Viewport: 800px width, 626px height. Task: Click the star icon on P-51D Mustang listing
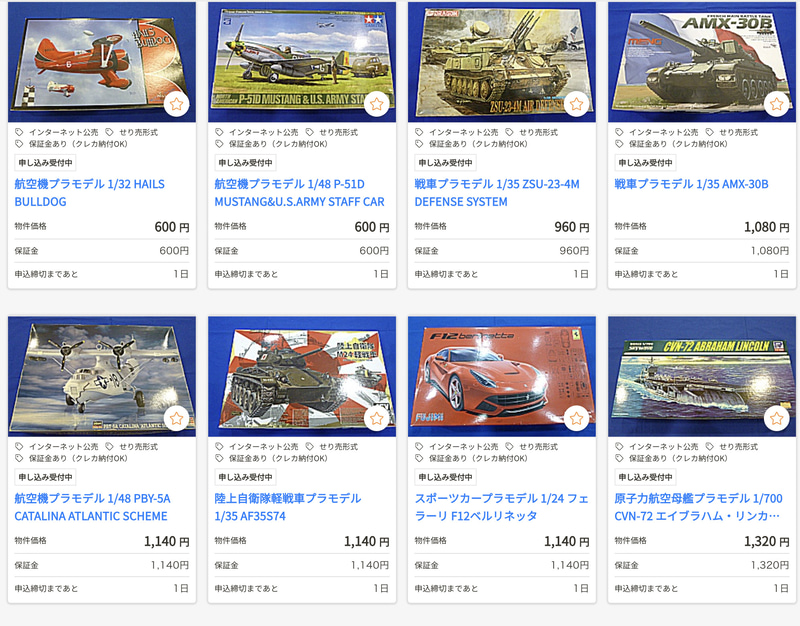[x=377, y=104]
